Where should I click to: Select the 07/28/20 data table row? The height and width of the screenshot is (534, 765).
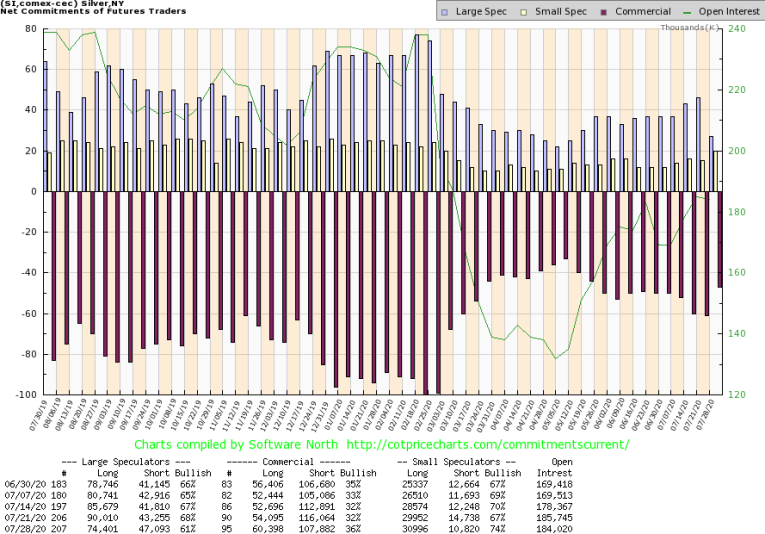point(382,527)
